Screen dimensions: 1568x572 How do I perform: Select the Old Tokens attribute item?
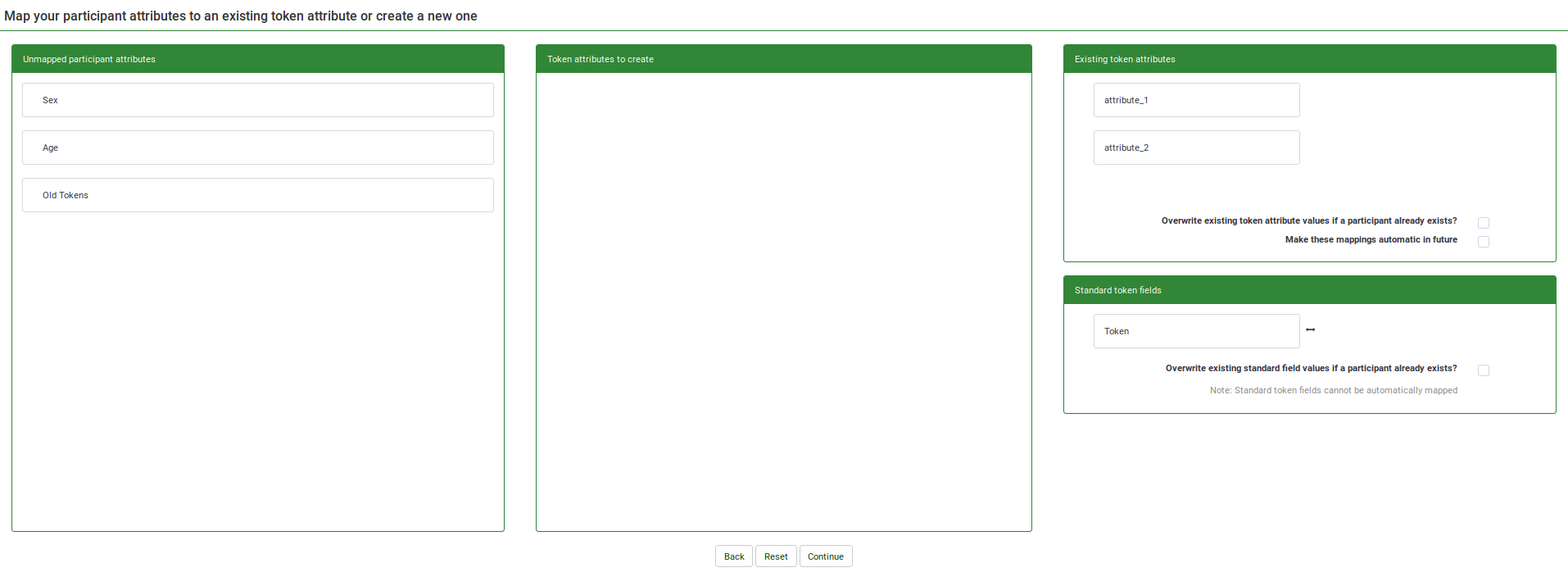click(257, 195)
